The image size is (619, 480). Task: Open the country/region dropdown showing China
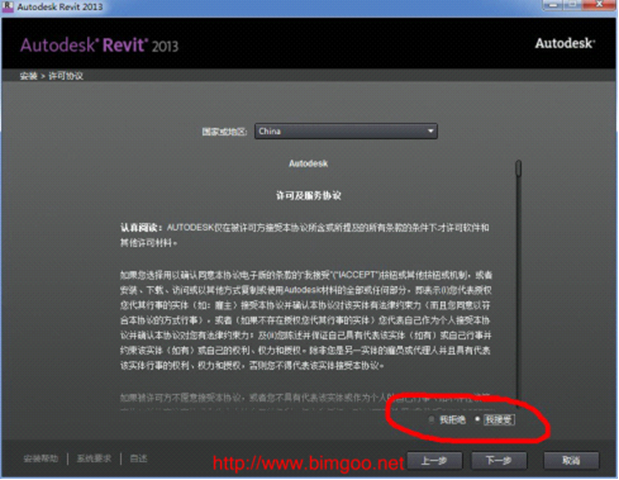coord(346,131)
